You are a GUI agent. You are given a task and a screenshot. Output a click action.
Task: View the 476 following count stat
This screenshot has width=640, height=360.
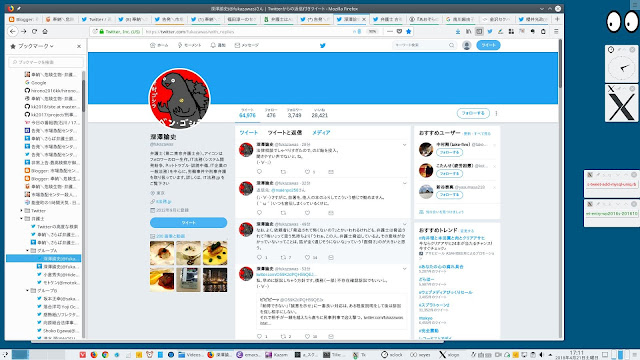pyautogui.click(x=271, y=113)
